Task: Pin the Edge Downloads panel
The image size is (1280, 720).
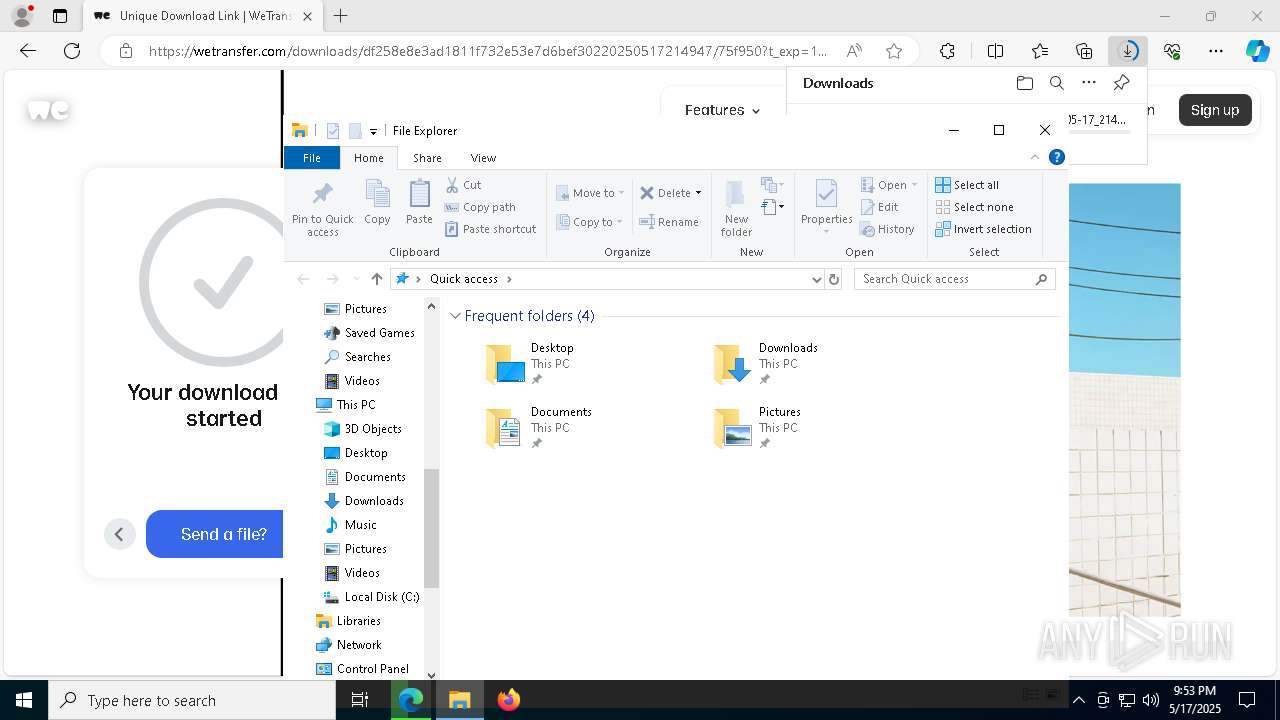Action: coord(1121,83)
